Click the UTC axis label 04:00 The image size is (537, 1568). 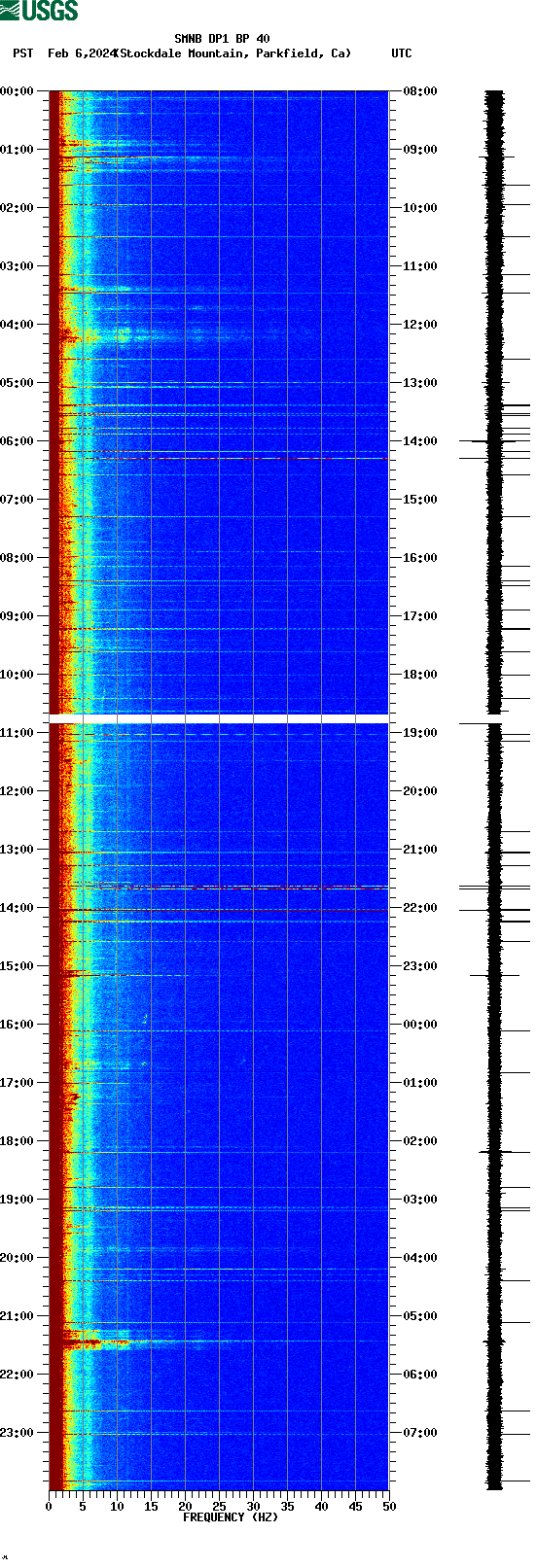(420, 1258)
